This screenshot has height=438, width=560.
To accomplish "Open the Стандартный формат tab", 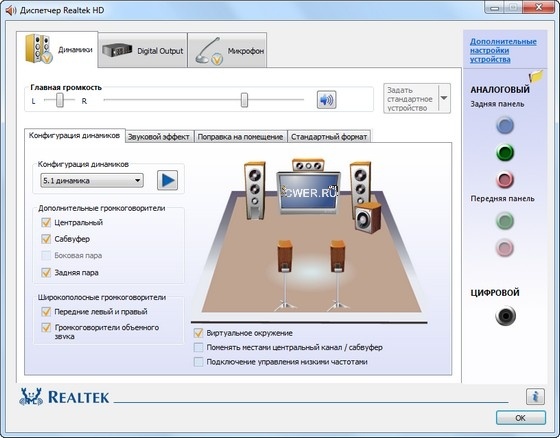I will pyautogui.click(x=329, y=137).
